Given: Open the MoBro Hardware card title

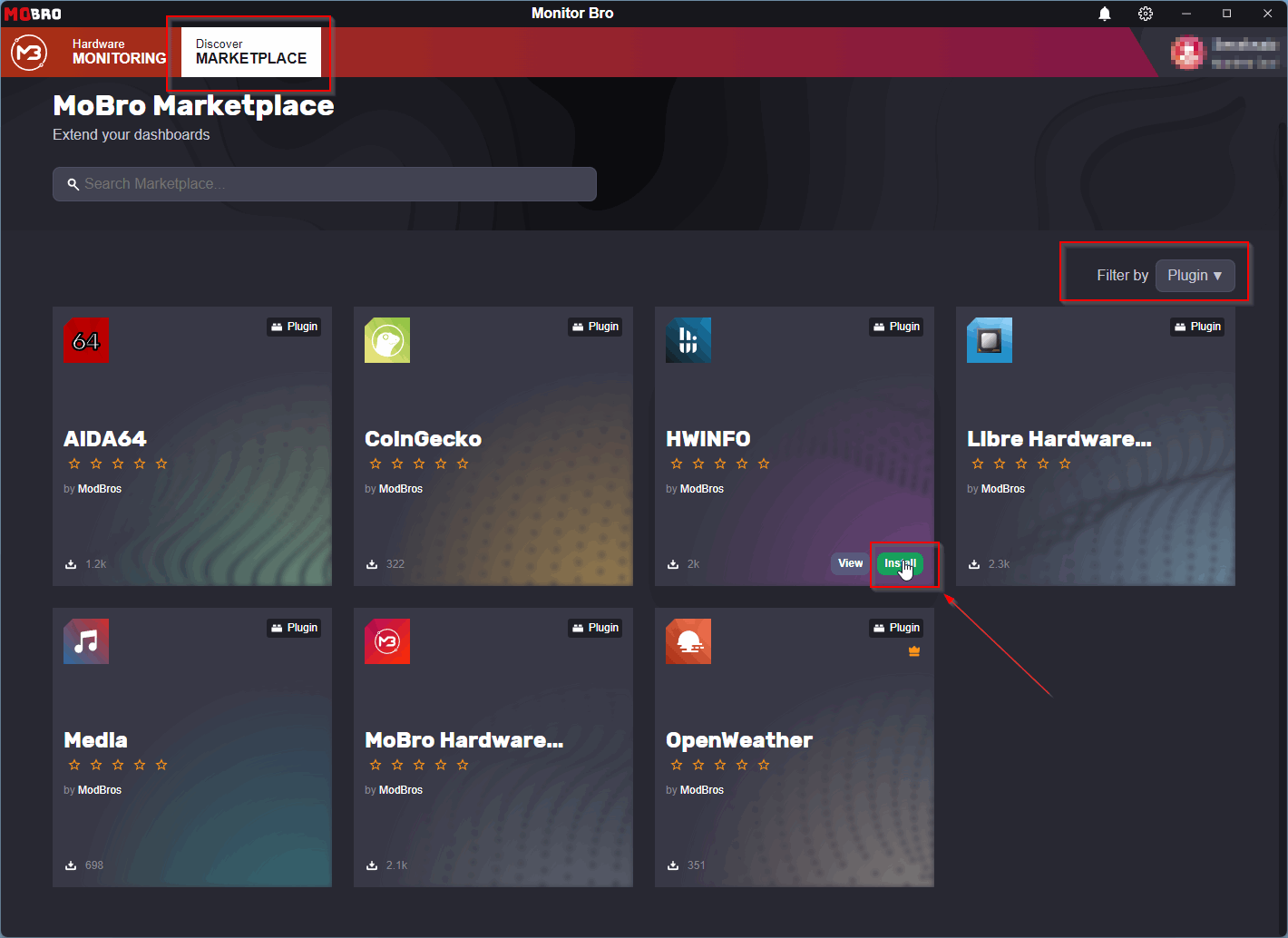Looking at the screenshot, I should [464, 740].
